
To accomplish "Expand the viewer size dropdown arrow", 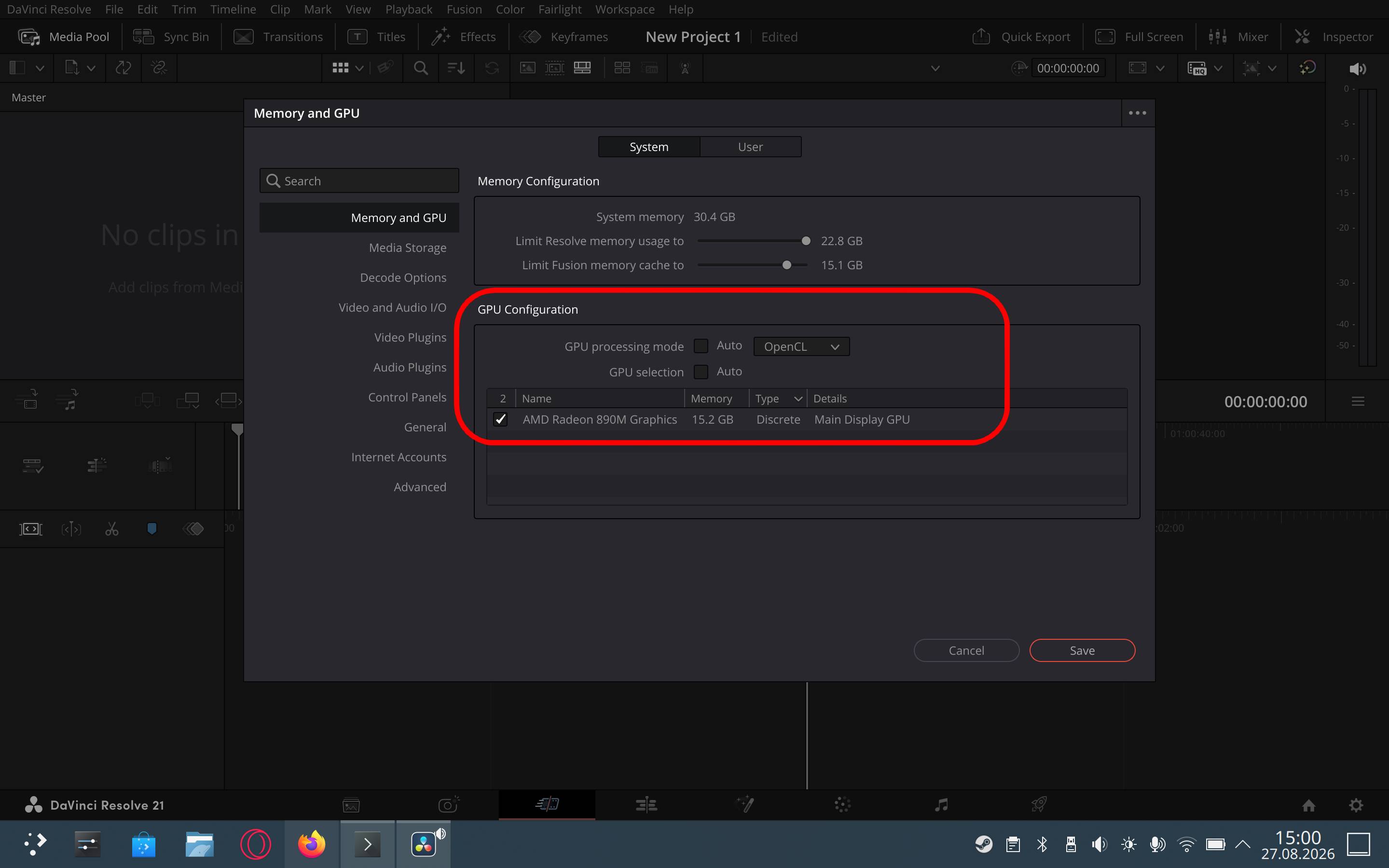I will coord(1160,69).
